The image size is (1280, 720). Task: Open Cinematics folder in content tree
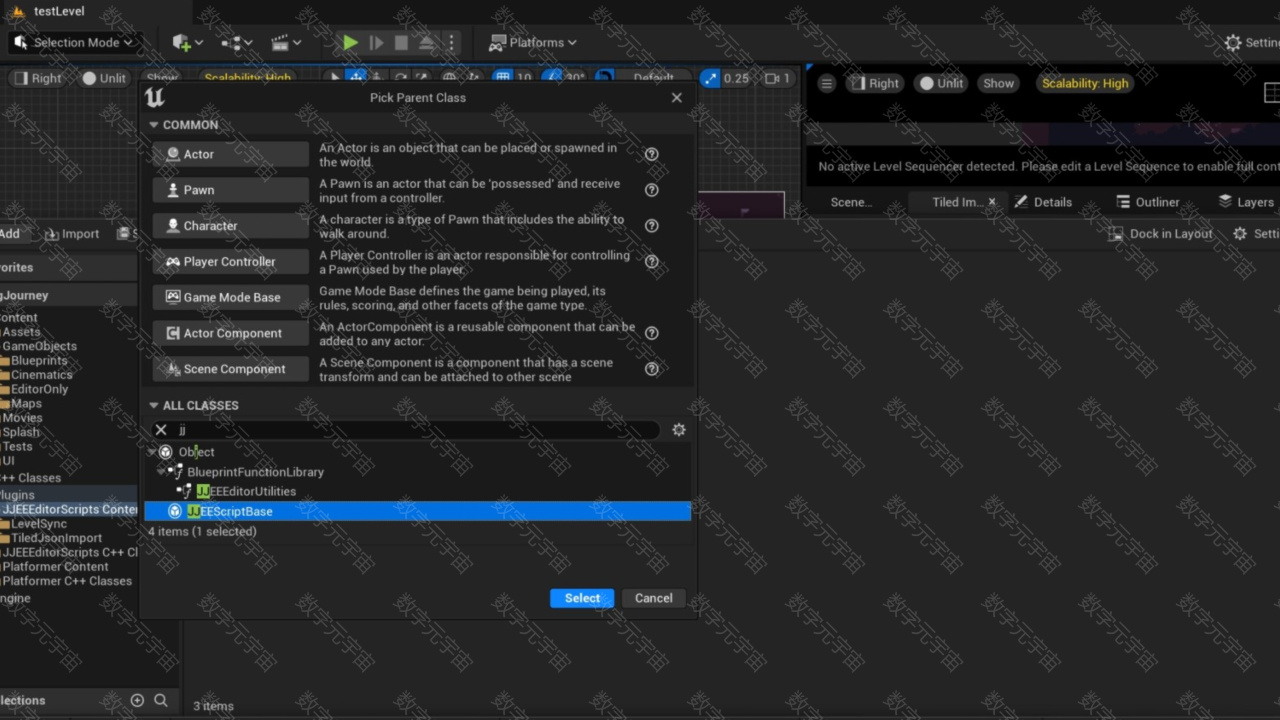click(x=41, y=375)
